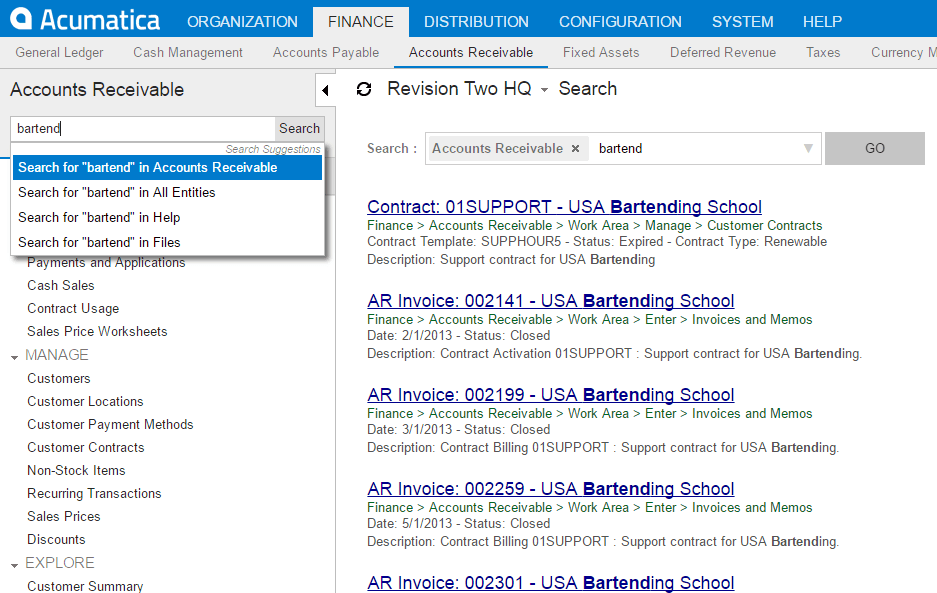Screen dimensions: 937x593
Task: Click the refresh icon beside Revision Two HQ
Action: [x=364, y=89]
